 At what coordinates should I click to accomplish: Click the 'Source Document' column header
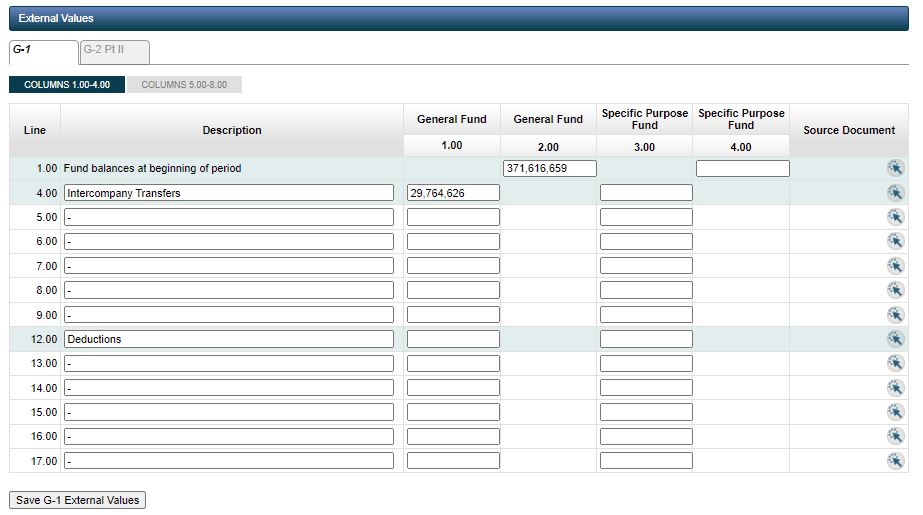tap(849, 130)
